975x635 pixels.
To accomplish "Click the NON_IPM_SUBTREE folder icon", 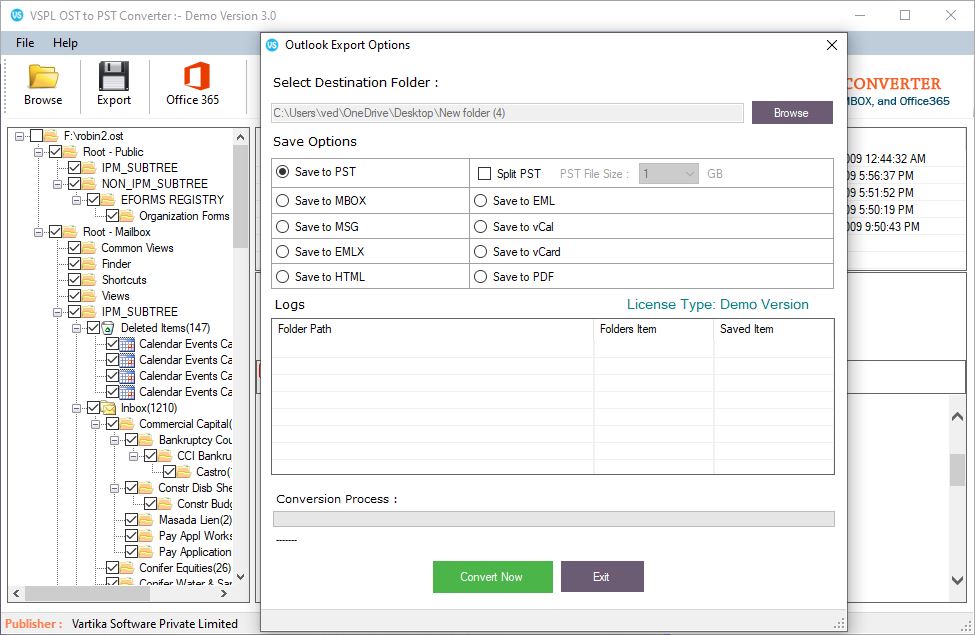I will pyautogui.click(x=89, y=183).
